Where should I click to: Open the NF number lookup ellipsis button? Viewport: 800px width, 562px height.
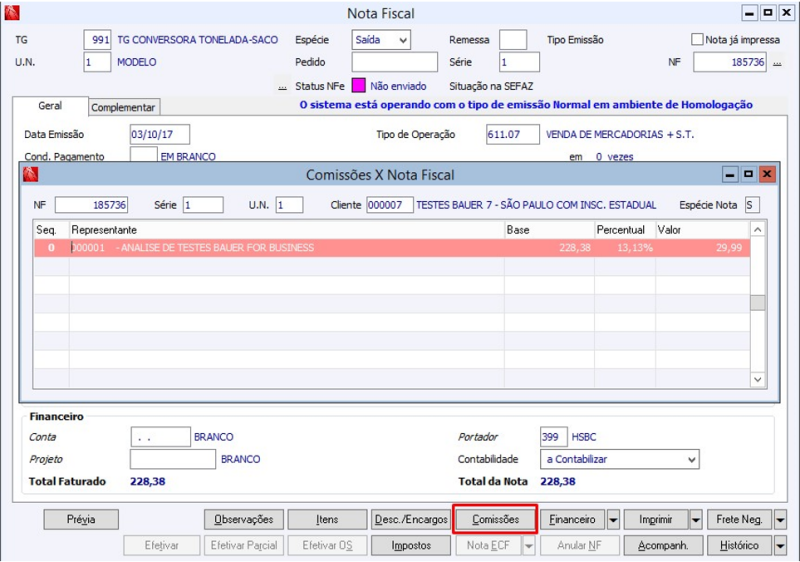click(x=777, y=63)
